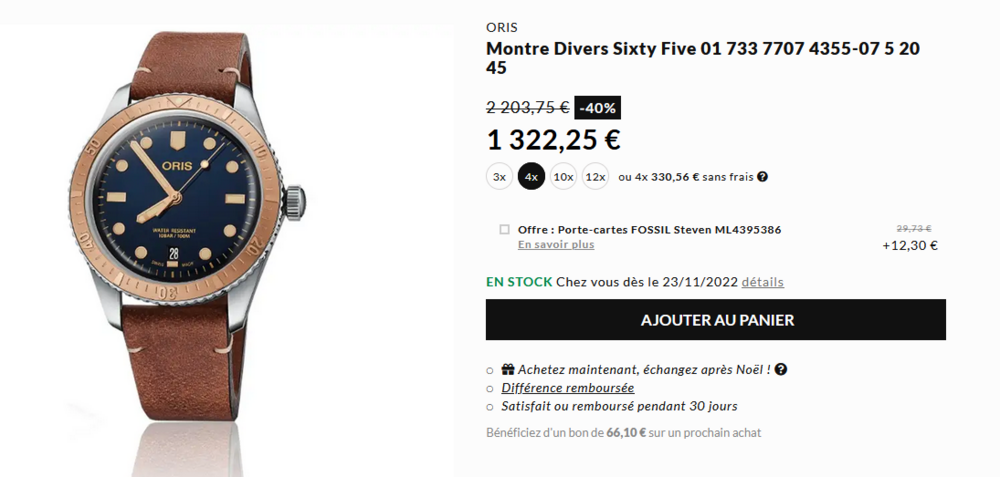
Task: Click "Satisfait ou remboursé pendant 30 jours"
Action: pyautogui.click(x=619, y=406)
